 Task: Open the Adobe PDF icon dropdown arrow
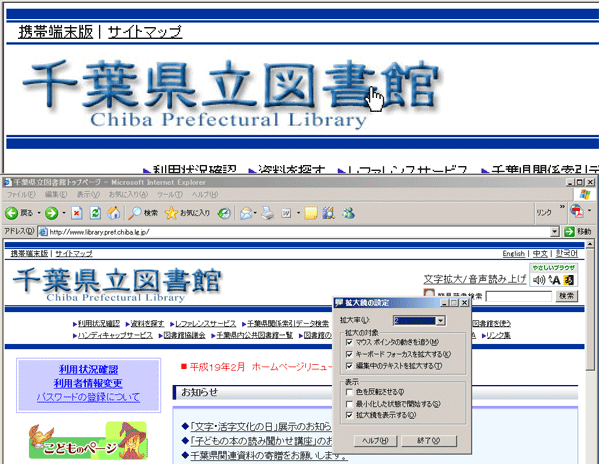coord(589,210)
